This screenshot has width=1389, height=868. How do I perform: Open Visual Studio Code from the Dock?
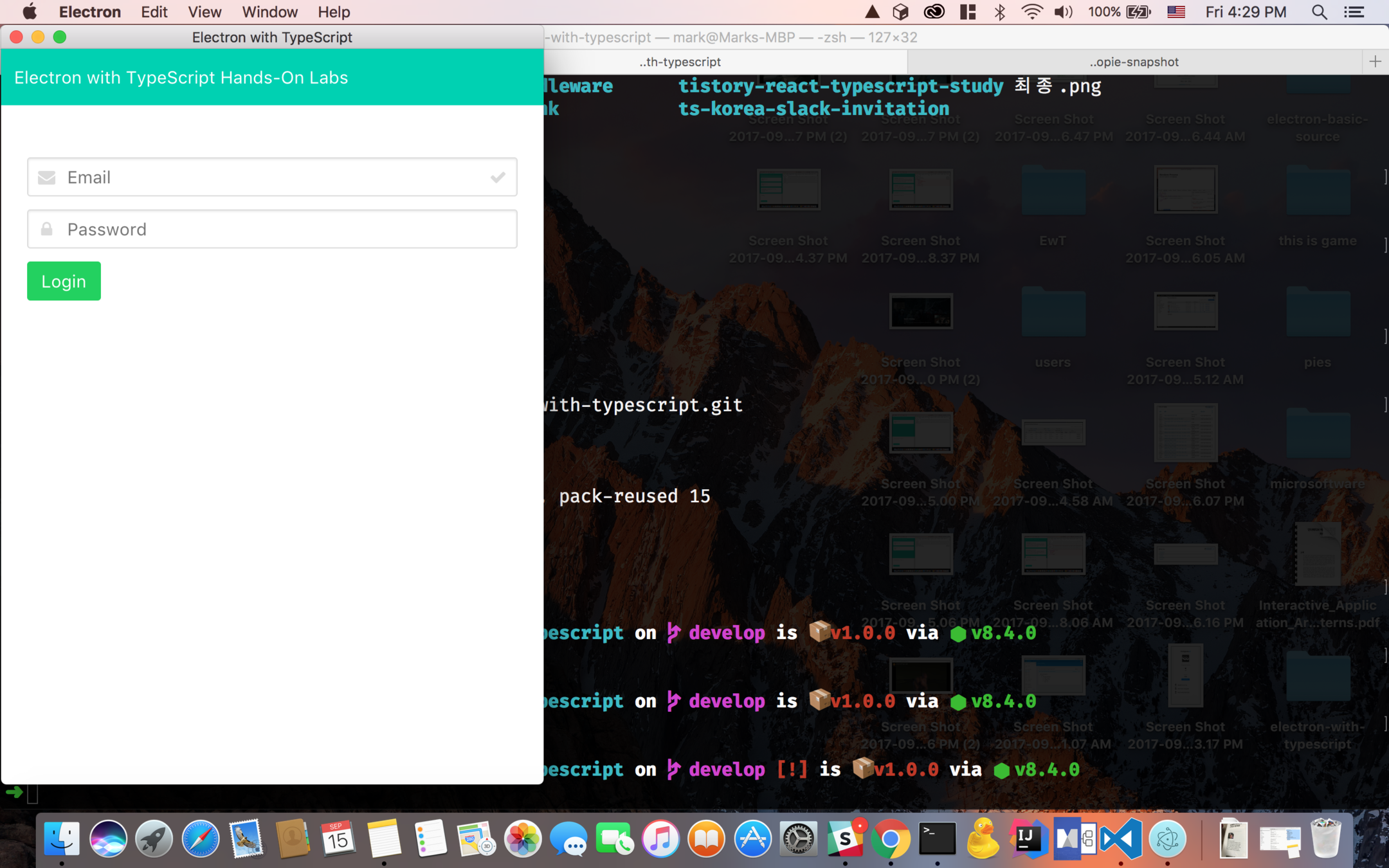click(1121, 839)
